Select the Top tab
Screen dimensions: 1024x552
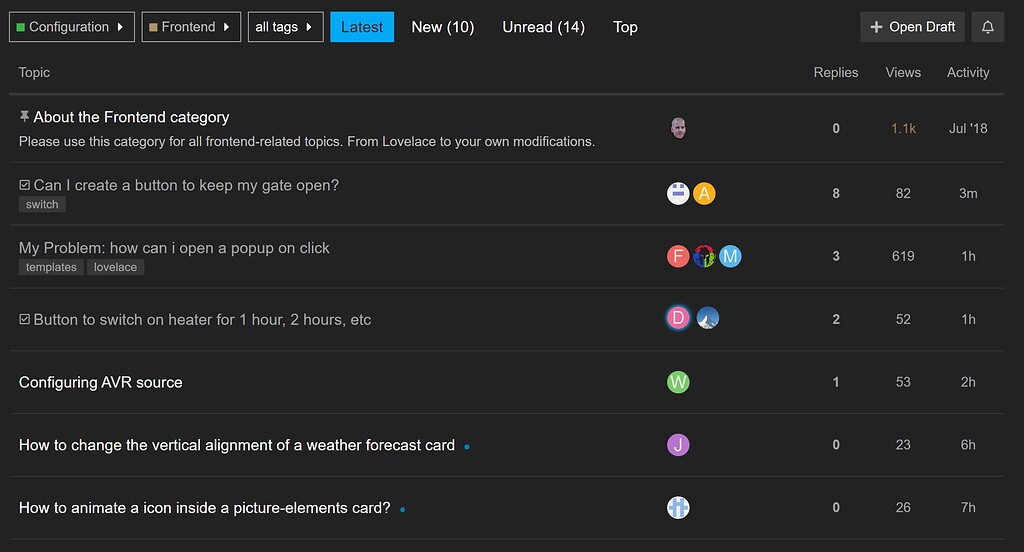625,27
